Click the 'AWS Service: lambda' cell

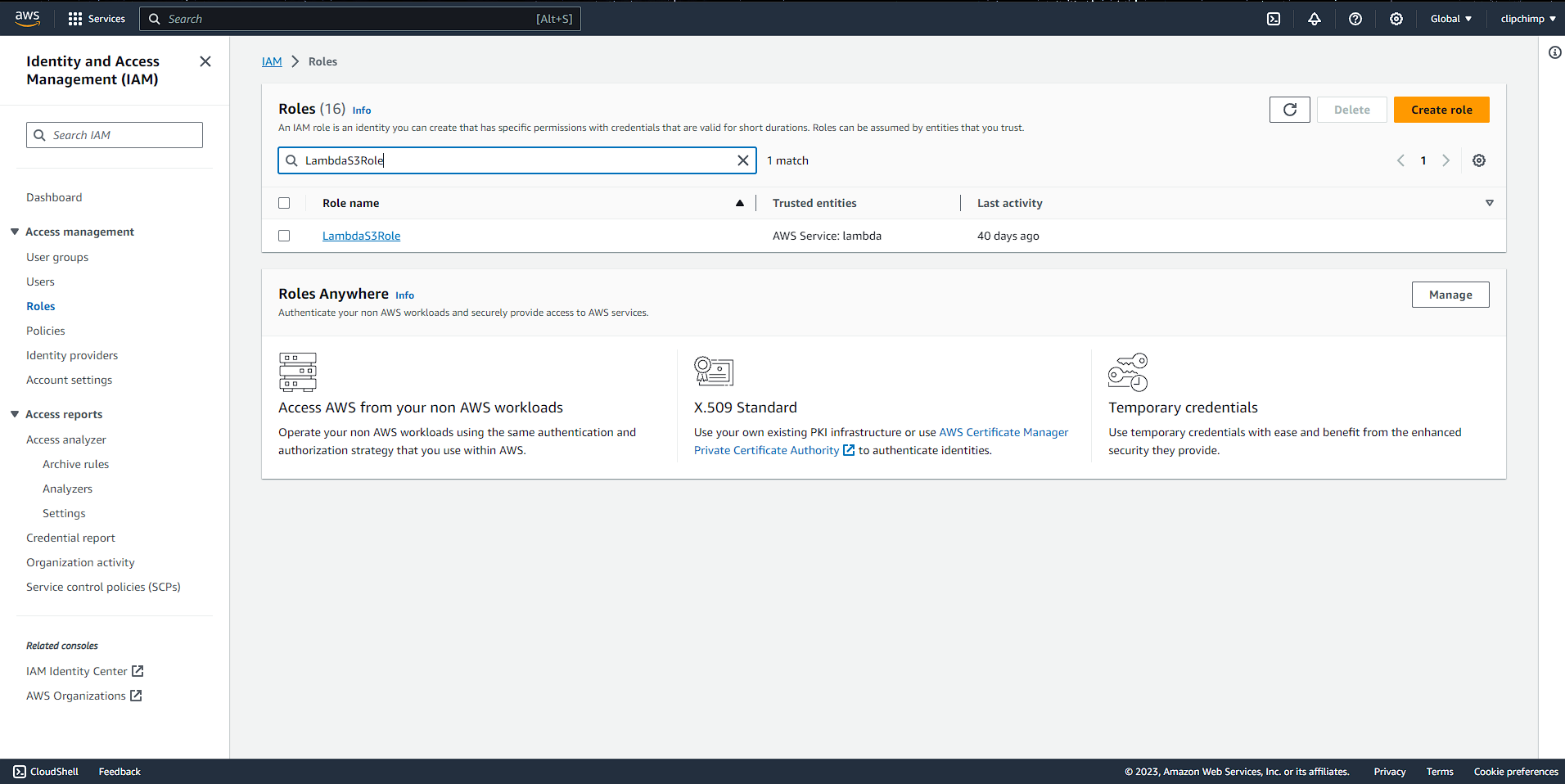point(827,236)
